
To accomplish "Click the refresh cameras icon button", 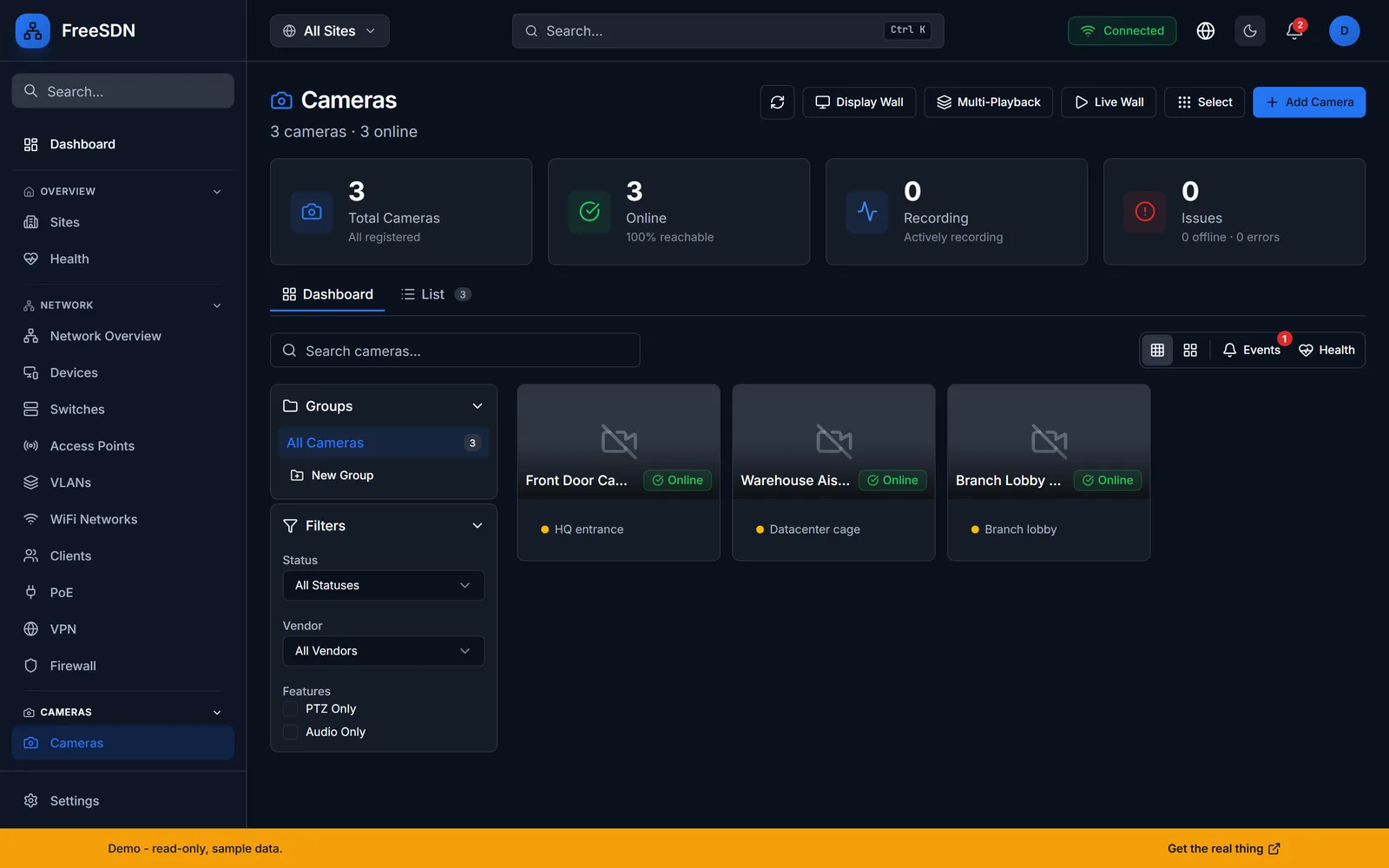I will coord(777,102).
